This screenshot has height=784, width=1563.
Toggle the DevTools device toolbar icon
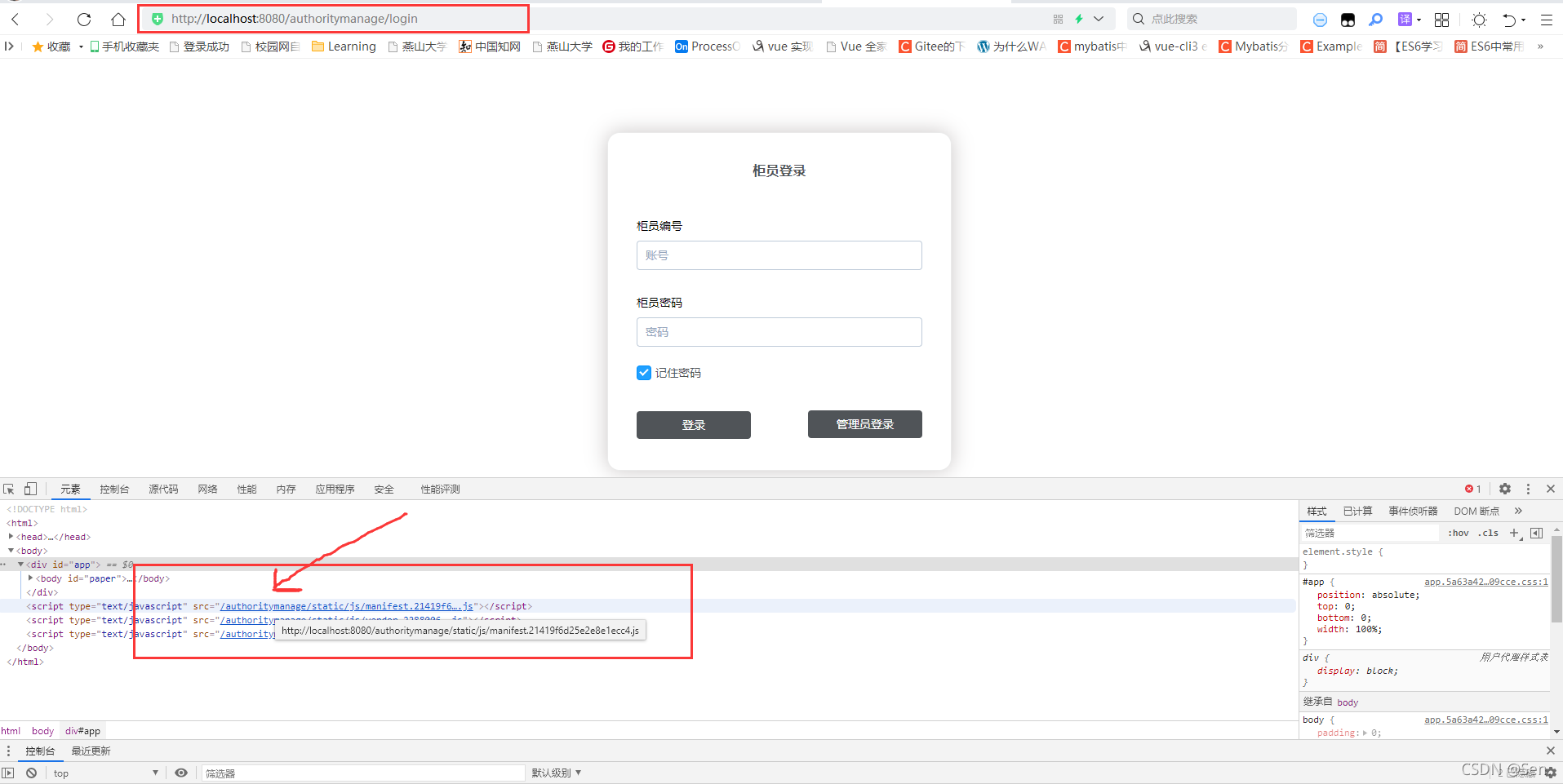(30, 489)
